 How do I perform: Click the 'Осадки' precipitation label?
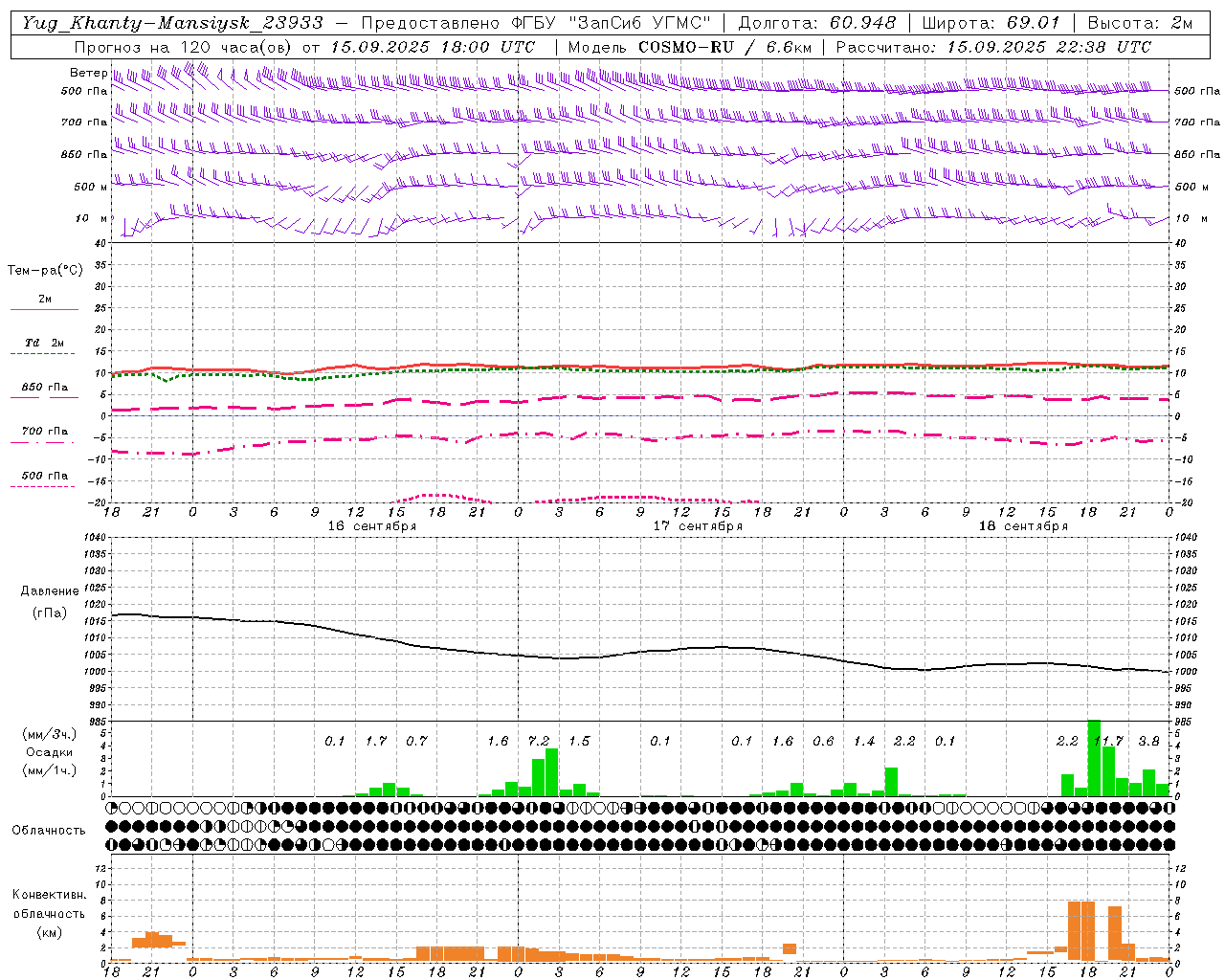coord(49,752)
